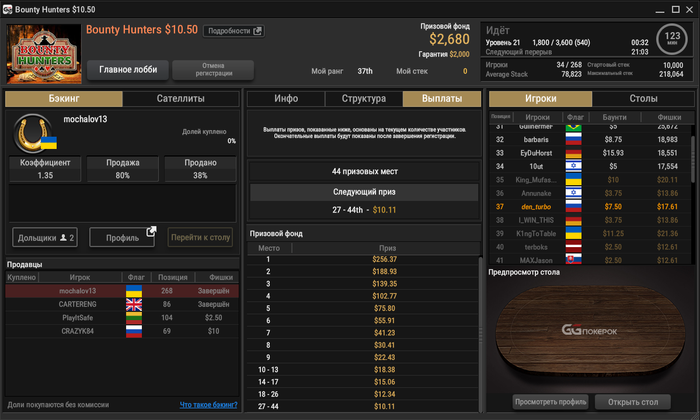Open the Профиль button
Image resolution: width=700 pixels, height=420 pixels.
pos(122,237)
